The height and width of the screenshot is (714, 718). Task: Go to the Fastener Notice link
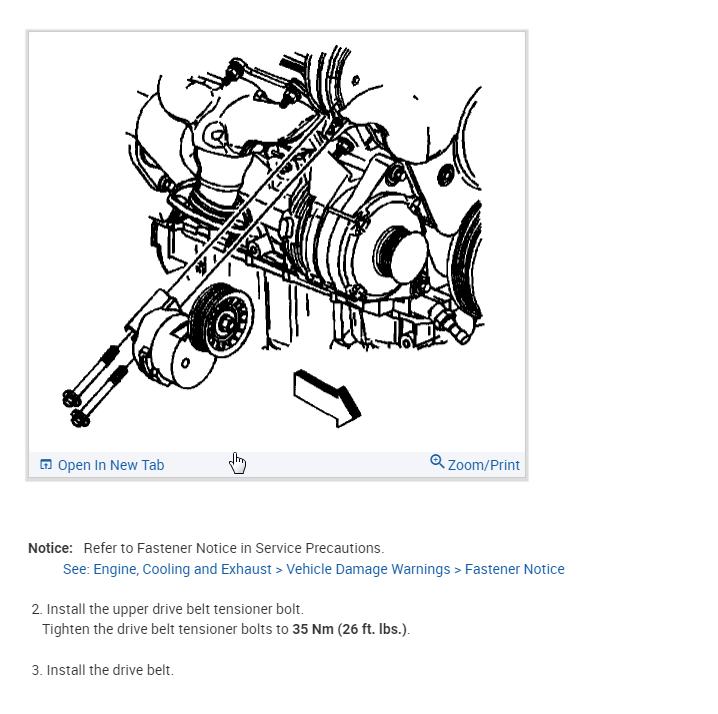514,569
